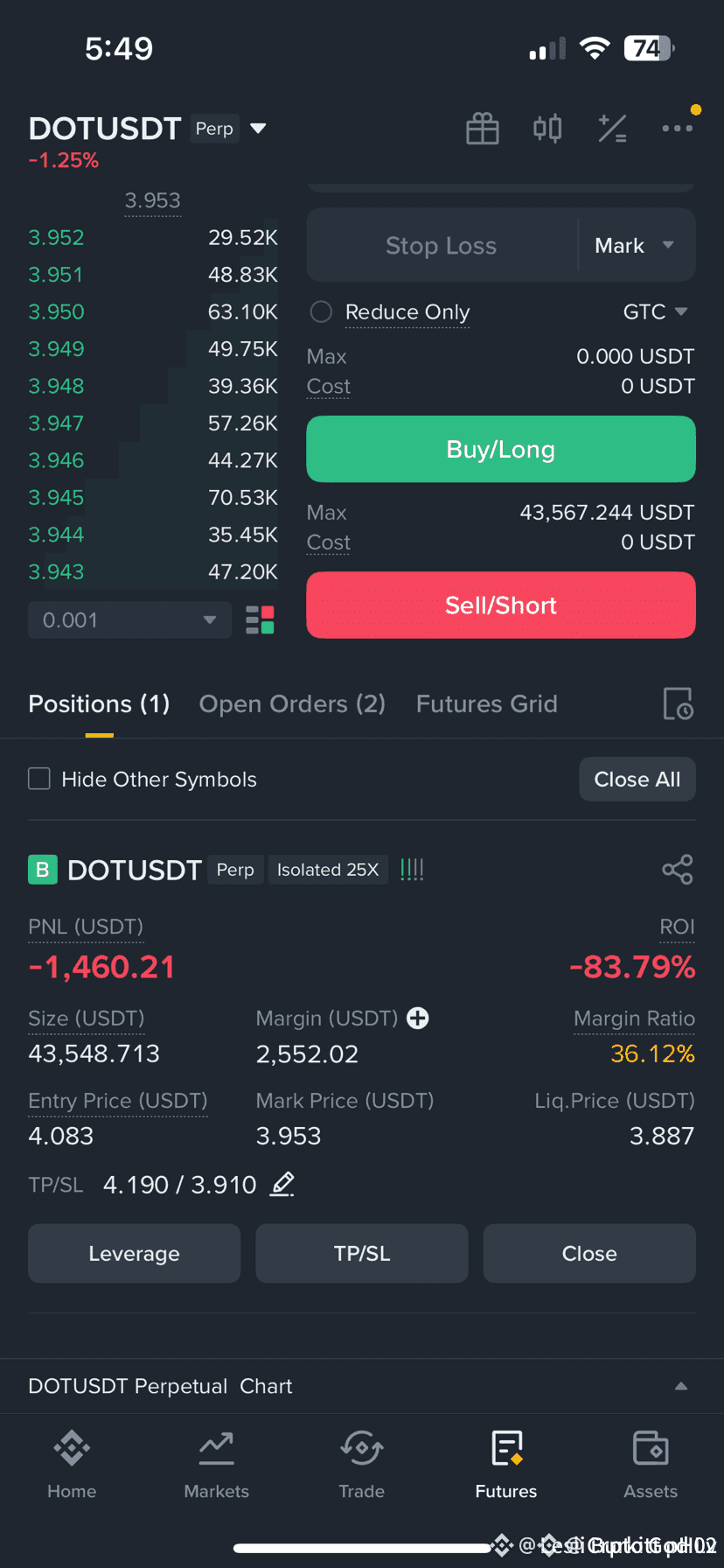Viewport: 724px width, 1568px height.
Task: Open the three-dot more options menu
Action: [x=678, y=129]
